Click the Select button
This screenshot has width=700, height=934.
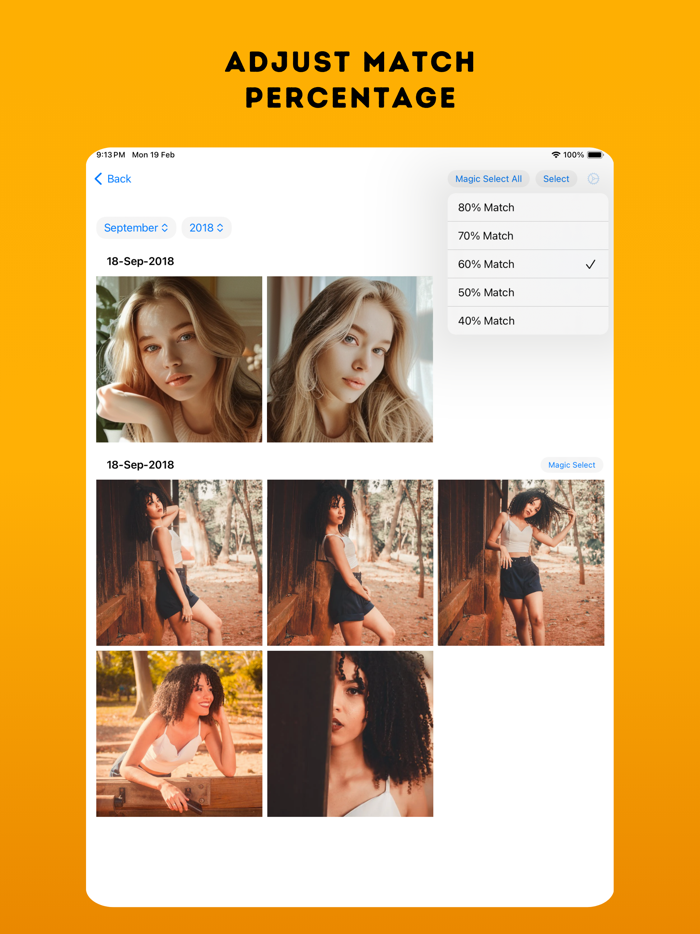556,179
